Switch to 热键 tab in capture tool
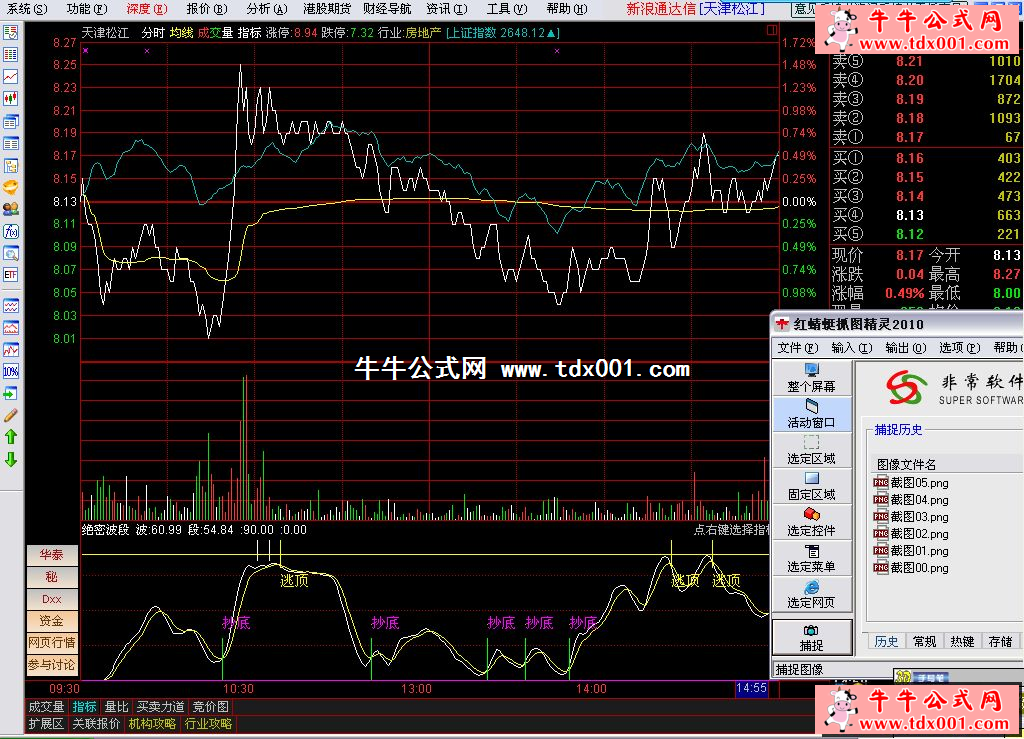The image size is (1024, 739). (962, 642)
